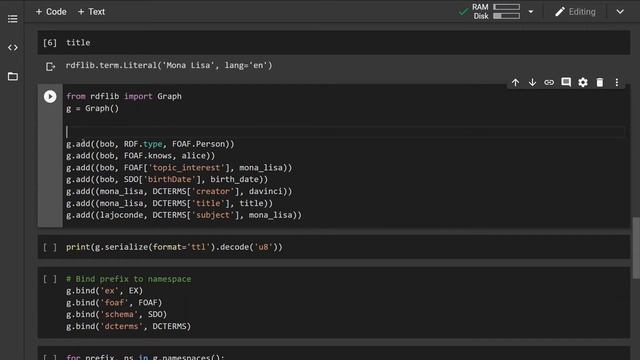
Task: Clear the output of cell 6
Action: [x=50, y=67]
